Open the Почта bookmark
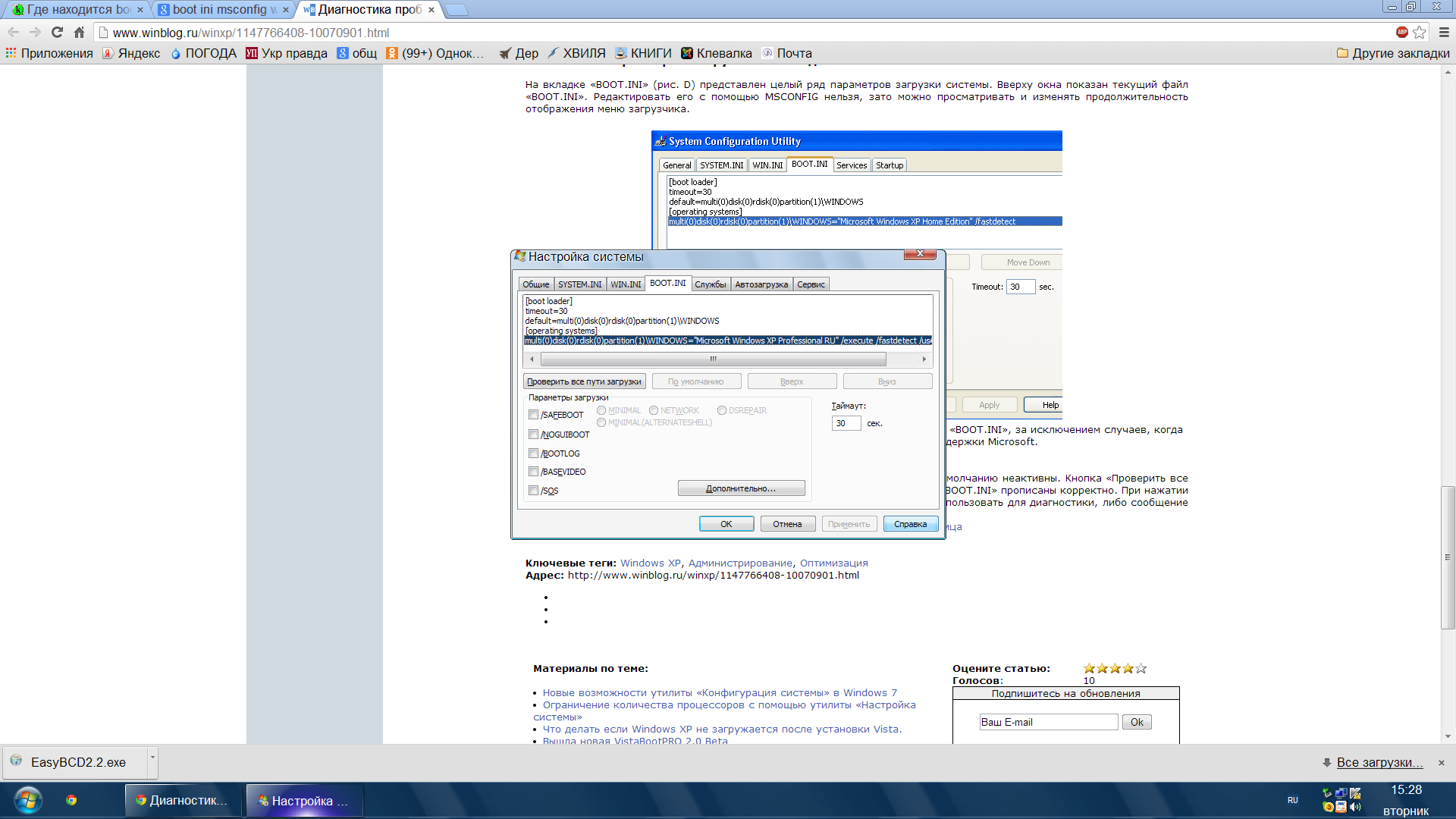Screen dimensions: 1456x819 click(787, 53)
